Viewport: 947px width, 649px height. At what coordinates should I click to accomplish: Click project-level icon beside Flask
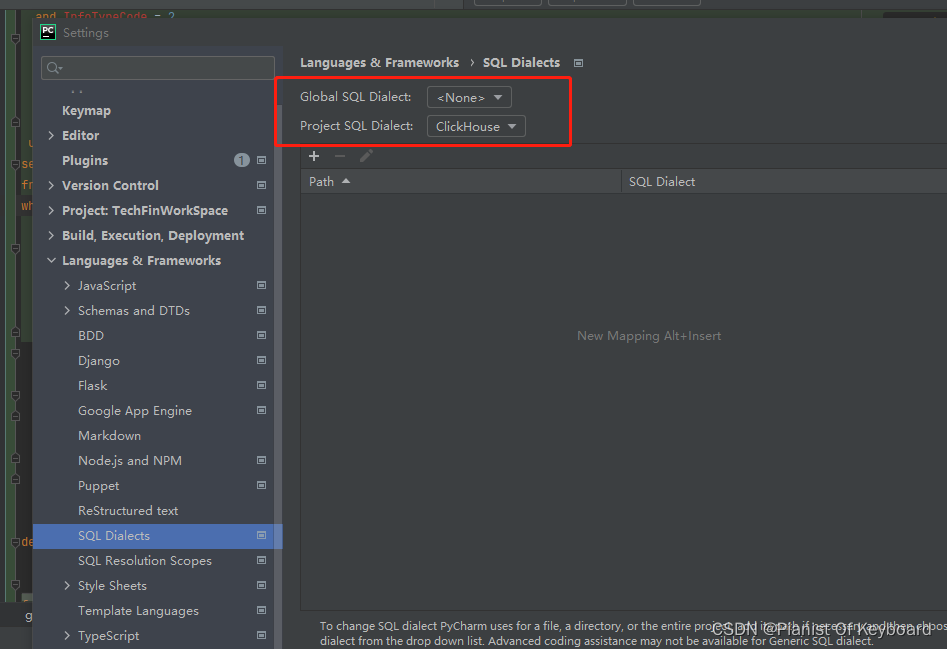coord(262,385)
